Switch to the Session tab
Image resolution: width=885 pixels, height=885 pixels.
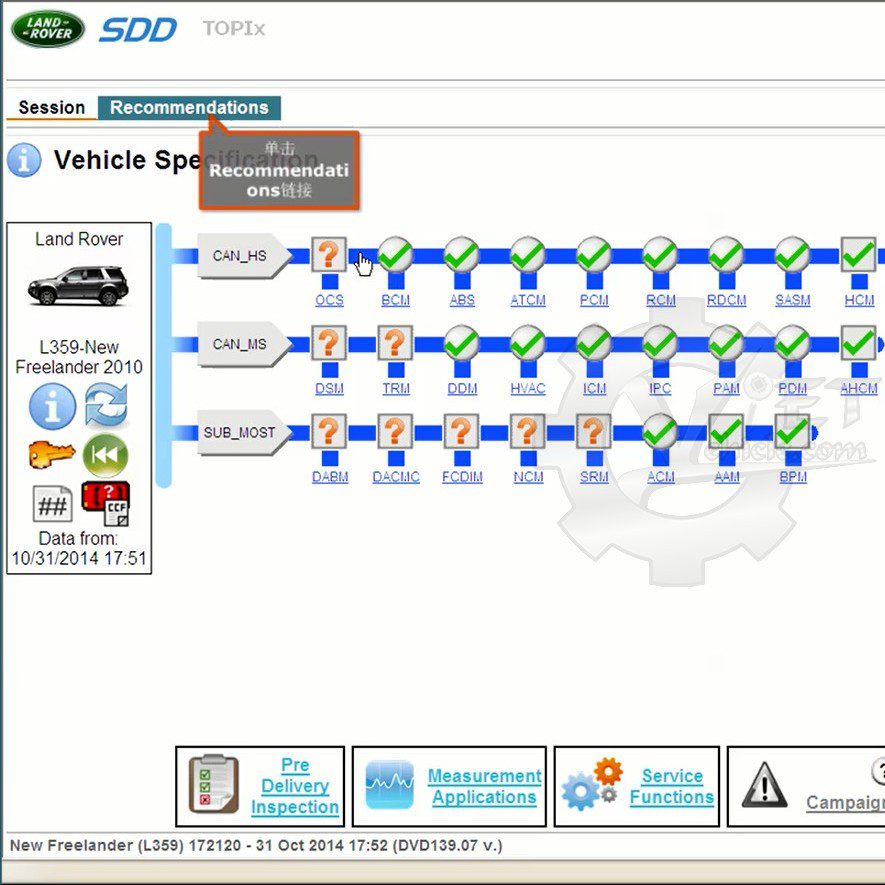pyautogui.click(x=52, y=107)
